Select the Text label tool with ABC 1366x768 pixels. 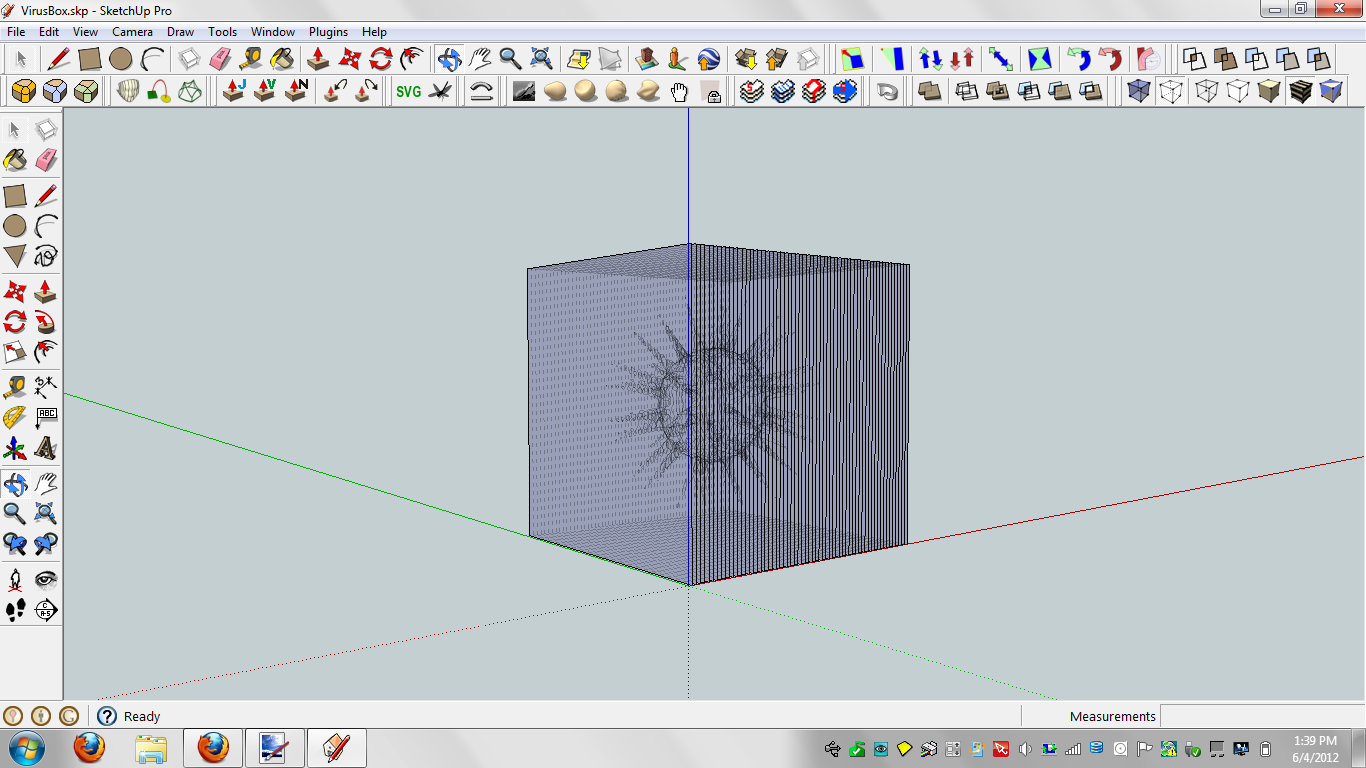pos(46,417)
